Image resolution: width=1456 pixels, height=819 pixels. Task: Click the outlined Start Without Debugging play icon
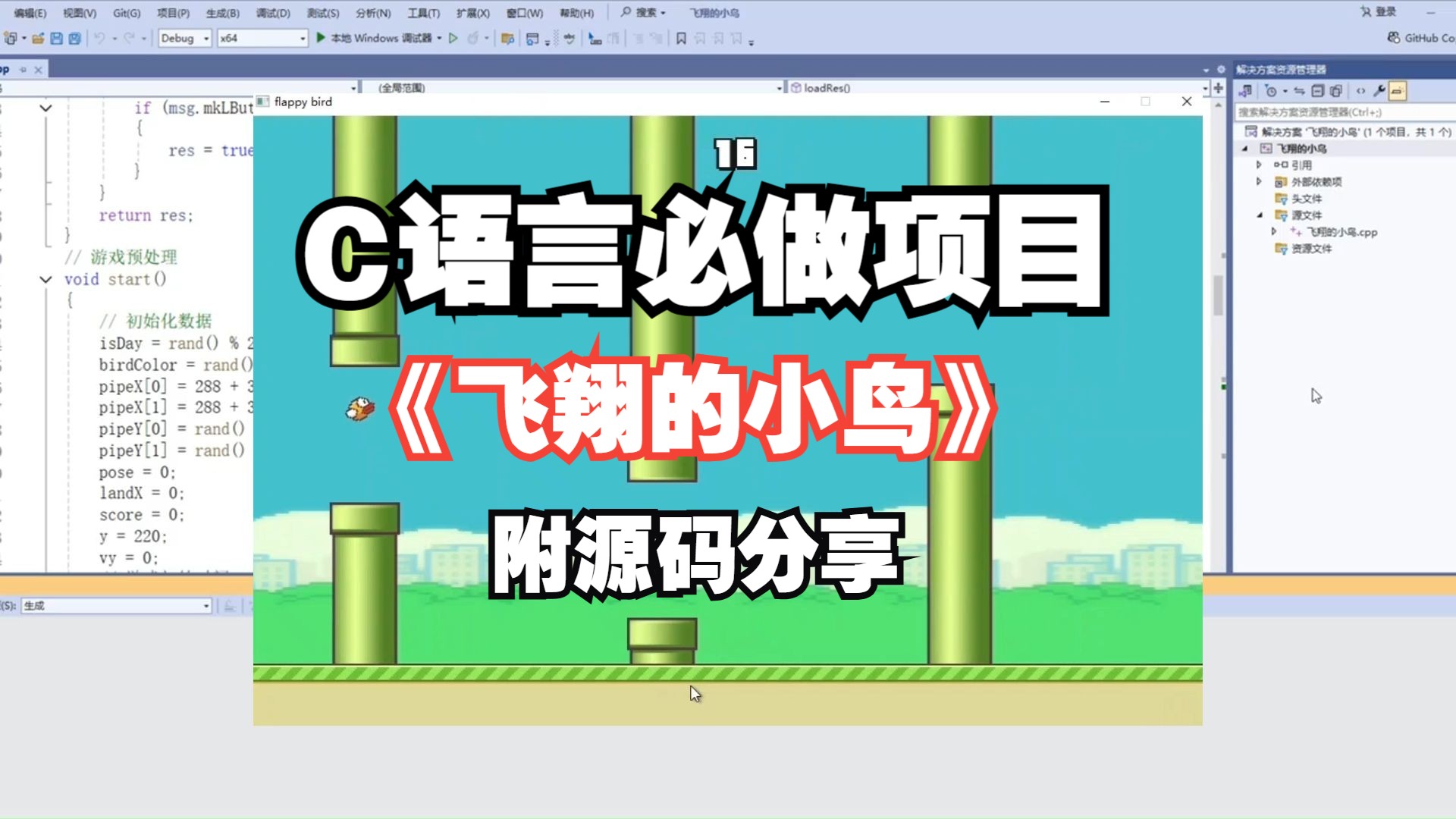coord(453,38)
